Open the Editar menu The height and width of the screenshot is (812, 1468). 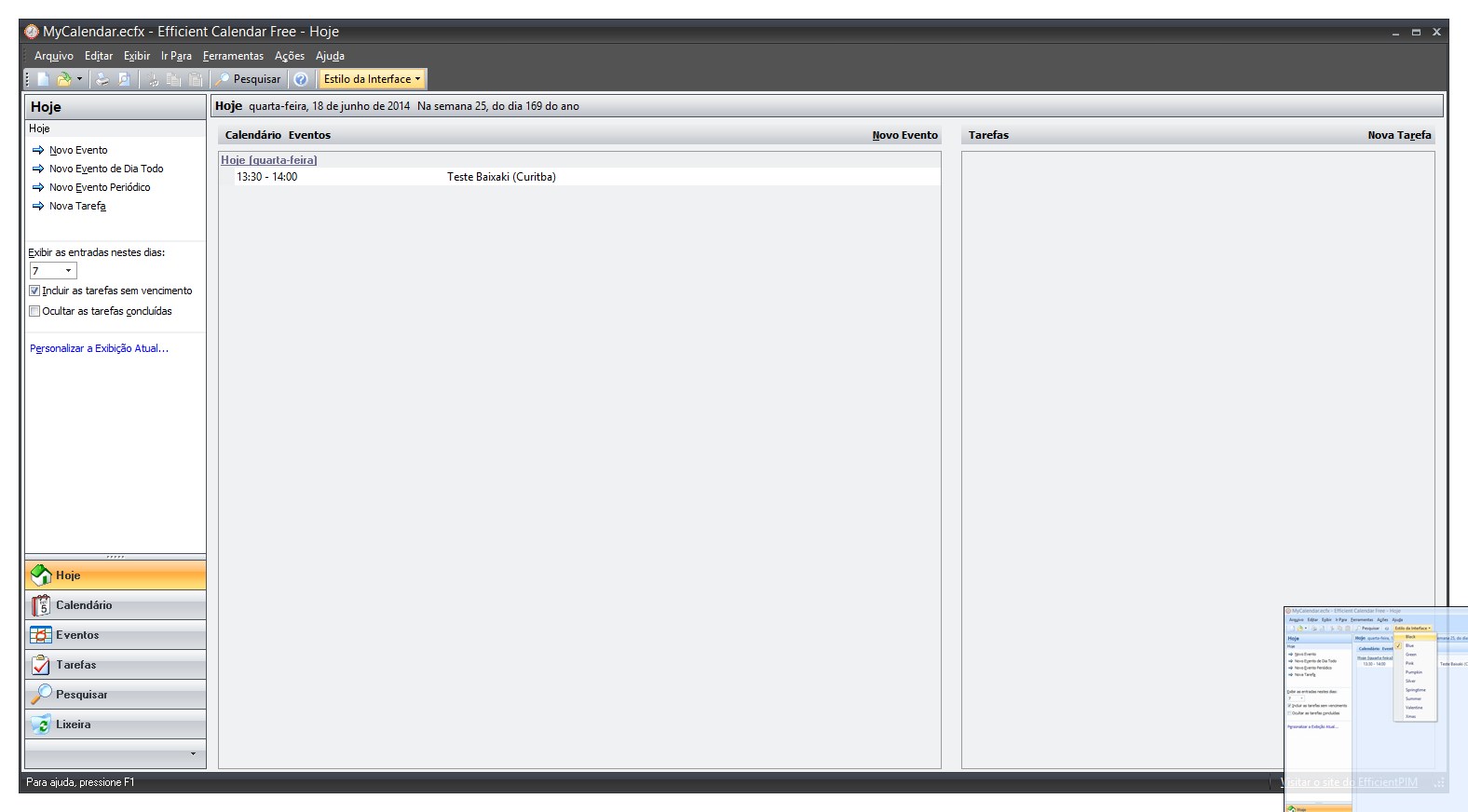pyautogui.click(x=99, y=56)
